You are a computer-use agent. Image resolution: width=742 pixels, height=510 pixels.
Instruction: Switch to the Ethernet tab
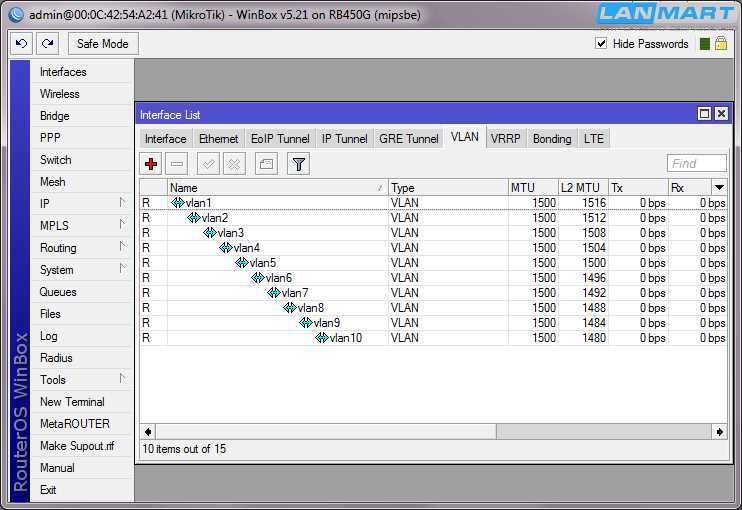[x=219, y=139]
